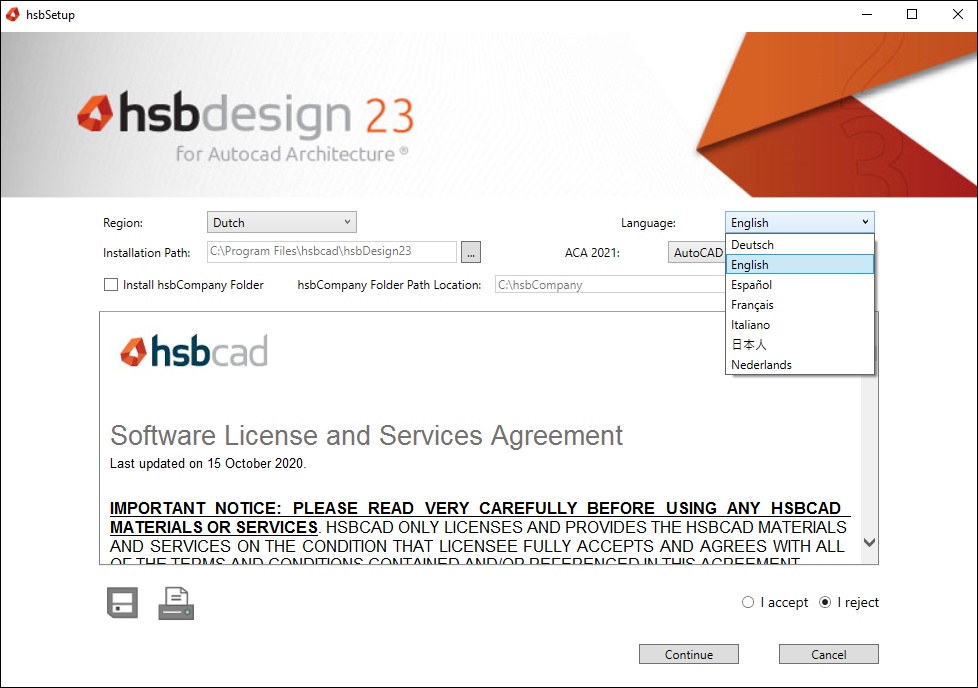The height and width of the screenshot is (688, 978).
Task: Click the hsbSetup title bar app icon
Action: [x=12, y=14]
